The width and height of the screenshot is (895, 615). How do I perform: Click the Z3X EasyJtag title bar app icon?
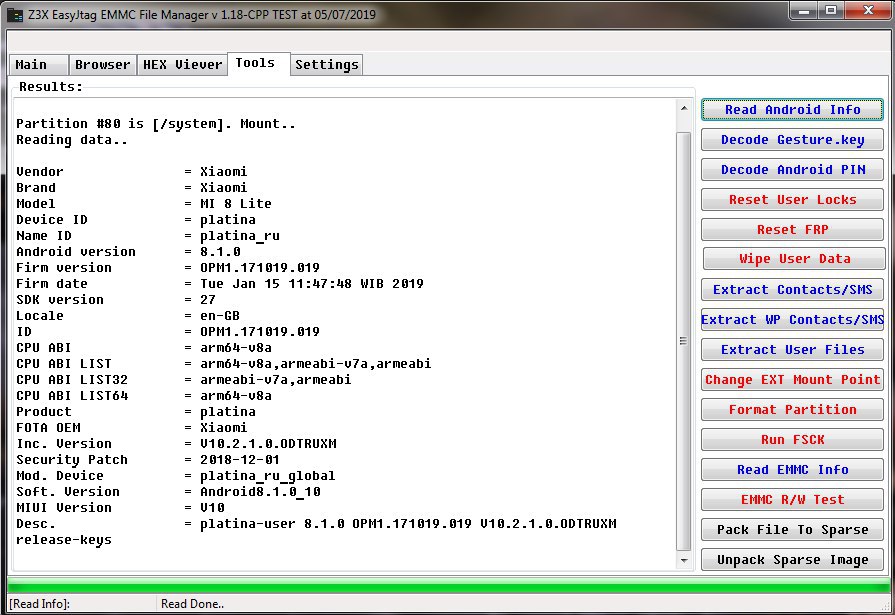15,14
